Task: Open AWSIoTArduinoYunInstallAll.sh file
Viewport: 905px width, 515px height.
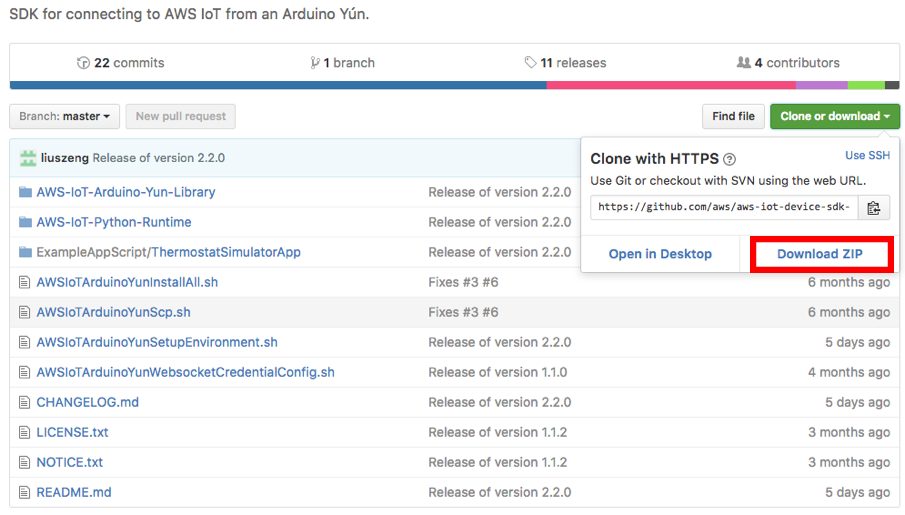Action: click(x=127, y=282)
